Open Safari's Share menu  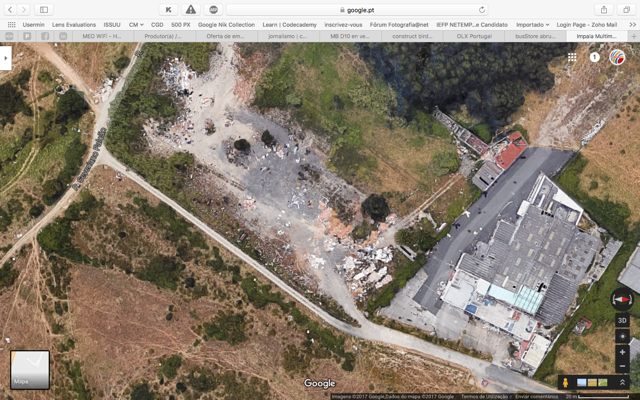point(604,9)
